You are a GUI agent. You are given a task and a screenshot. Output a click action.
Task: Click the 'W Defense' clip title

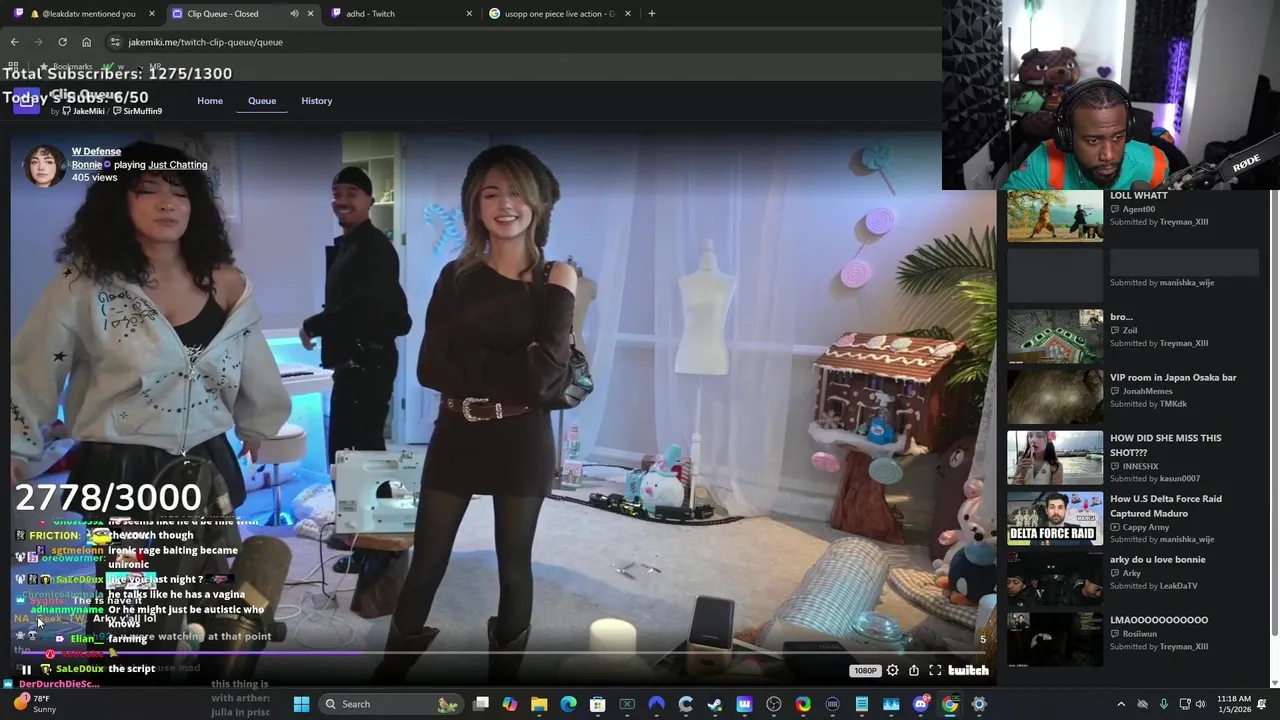click(x=96, y=151)
